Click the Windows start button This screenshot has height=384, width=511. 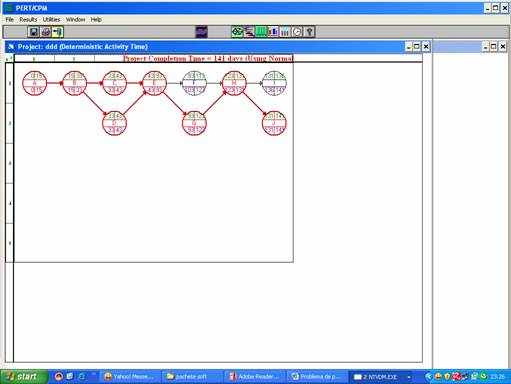(x=23, y=377)
